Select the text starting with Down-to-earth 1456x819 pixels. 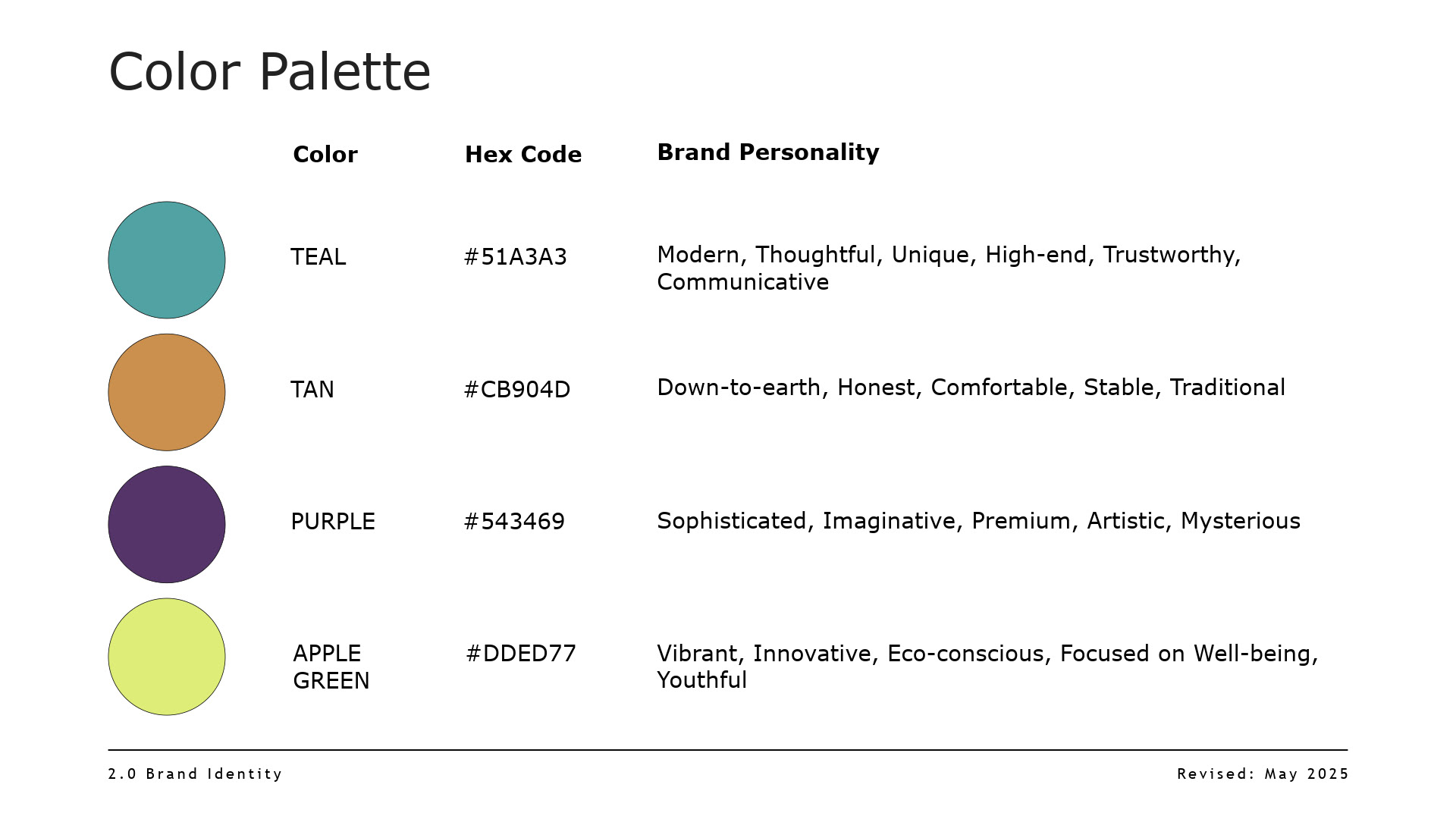pyautogui.click(x=971, y=388)
